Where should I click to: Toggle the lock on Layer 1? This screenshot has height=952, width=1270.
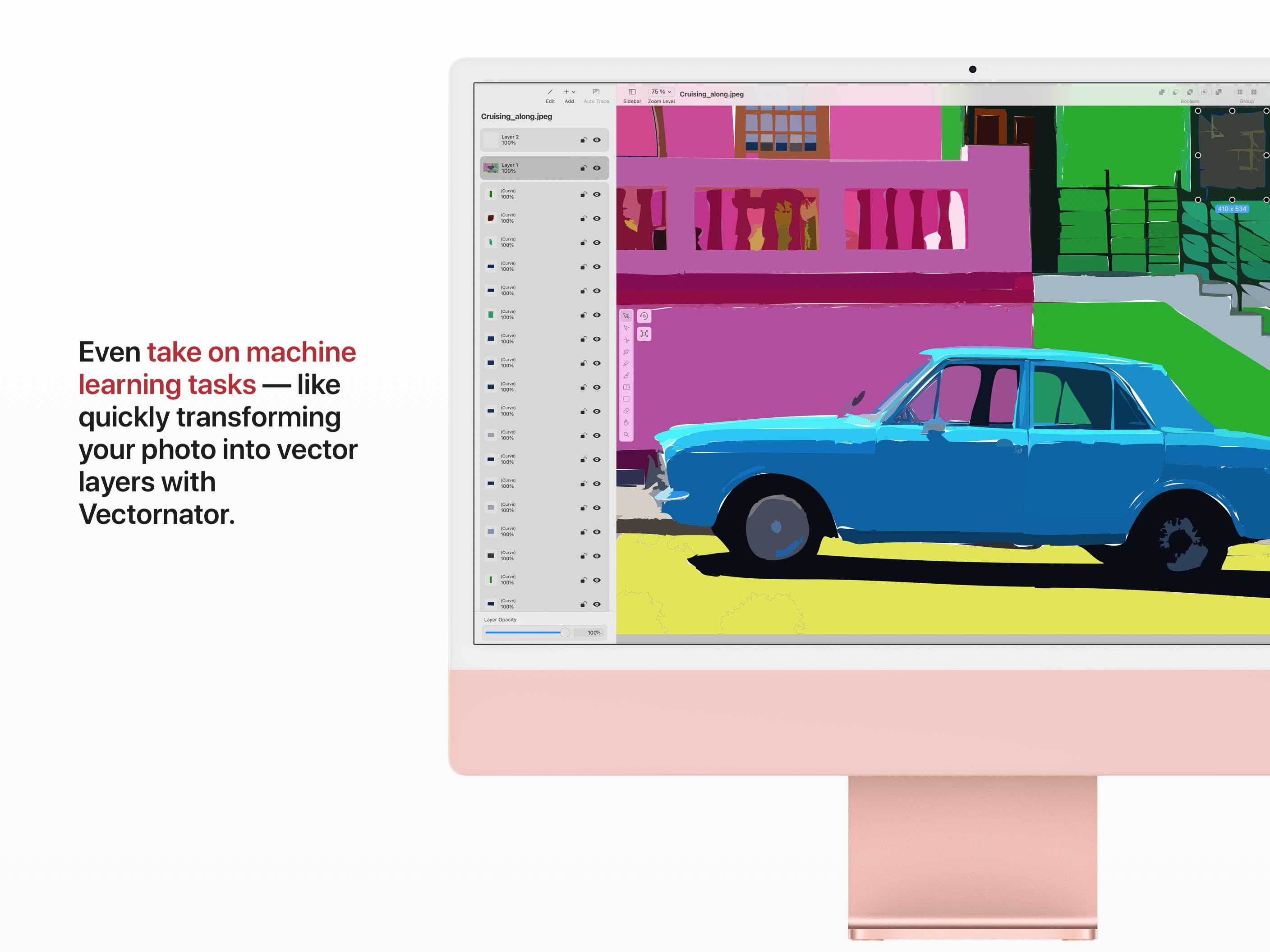pos(583,168)
